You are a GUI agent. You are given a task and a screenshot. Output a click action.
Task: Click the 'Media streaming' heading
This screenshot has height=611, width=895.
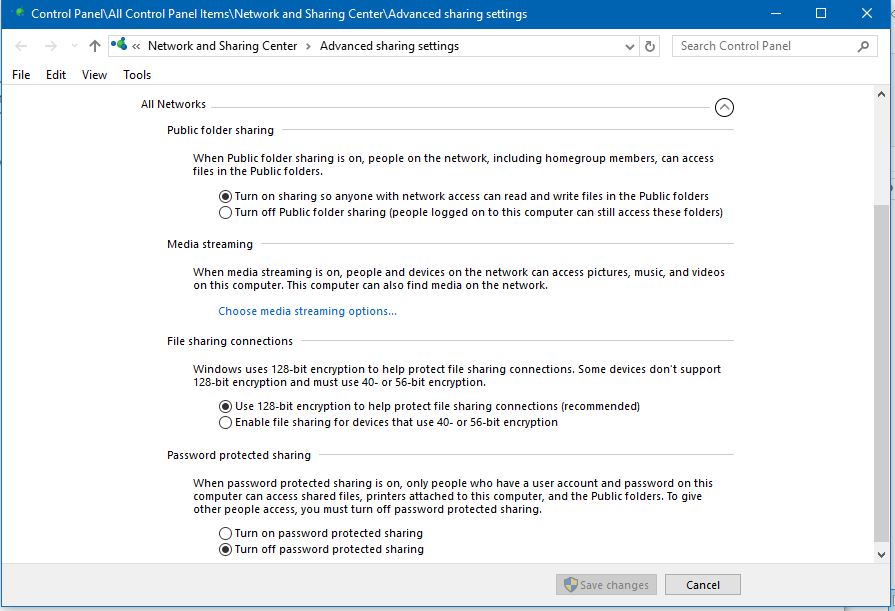210,244
